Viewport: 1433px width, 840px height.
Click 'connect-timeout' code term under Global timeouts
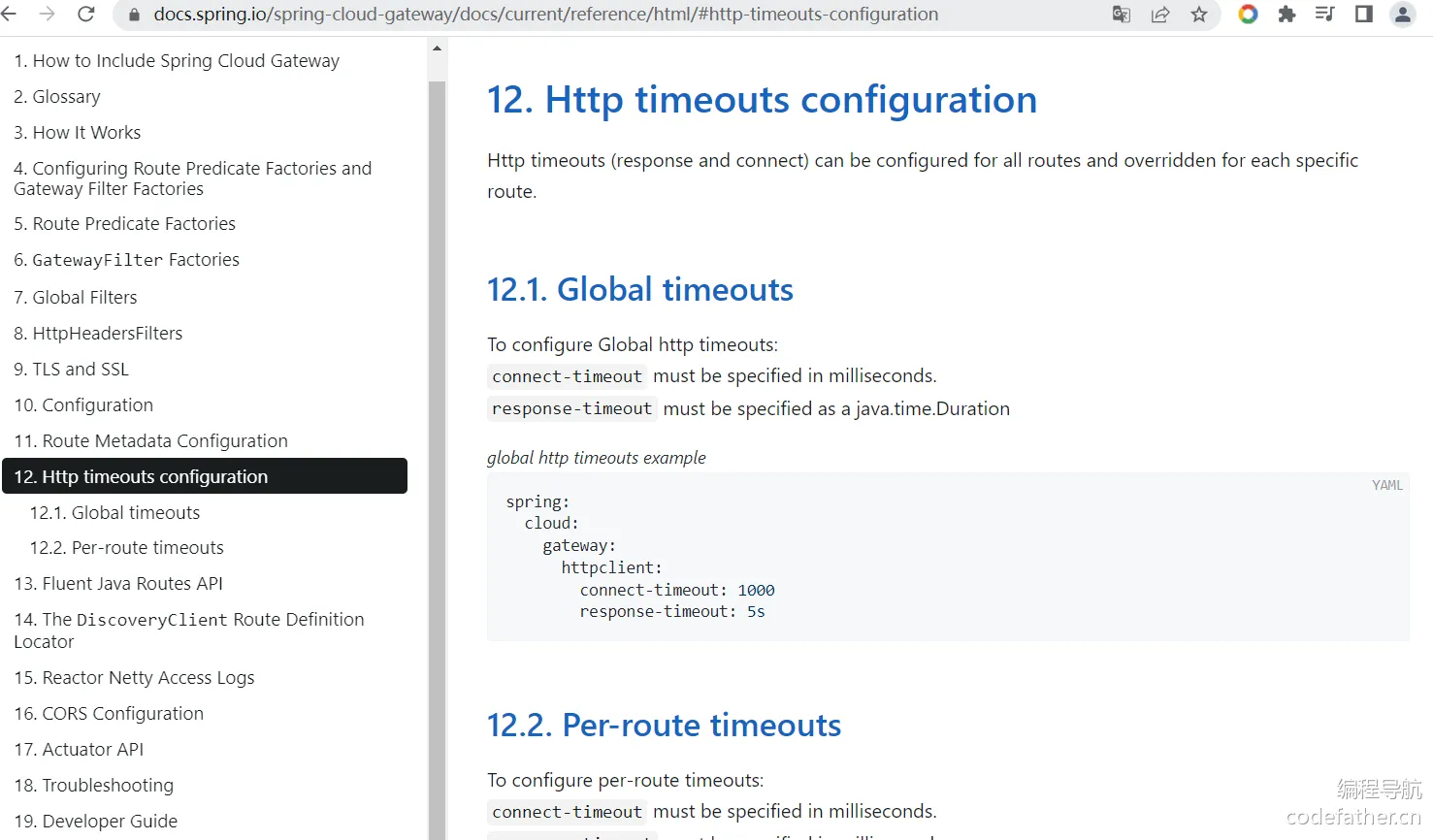coord(567,376)
